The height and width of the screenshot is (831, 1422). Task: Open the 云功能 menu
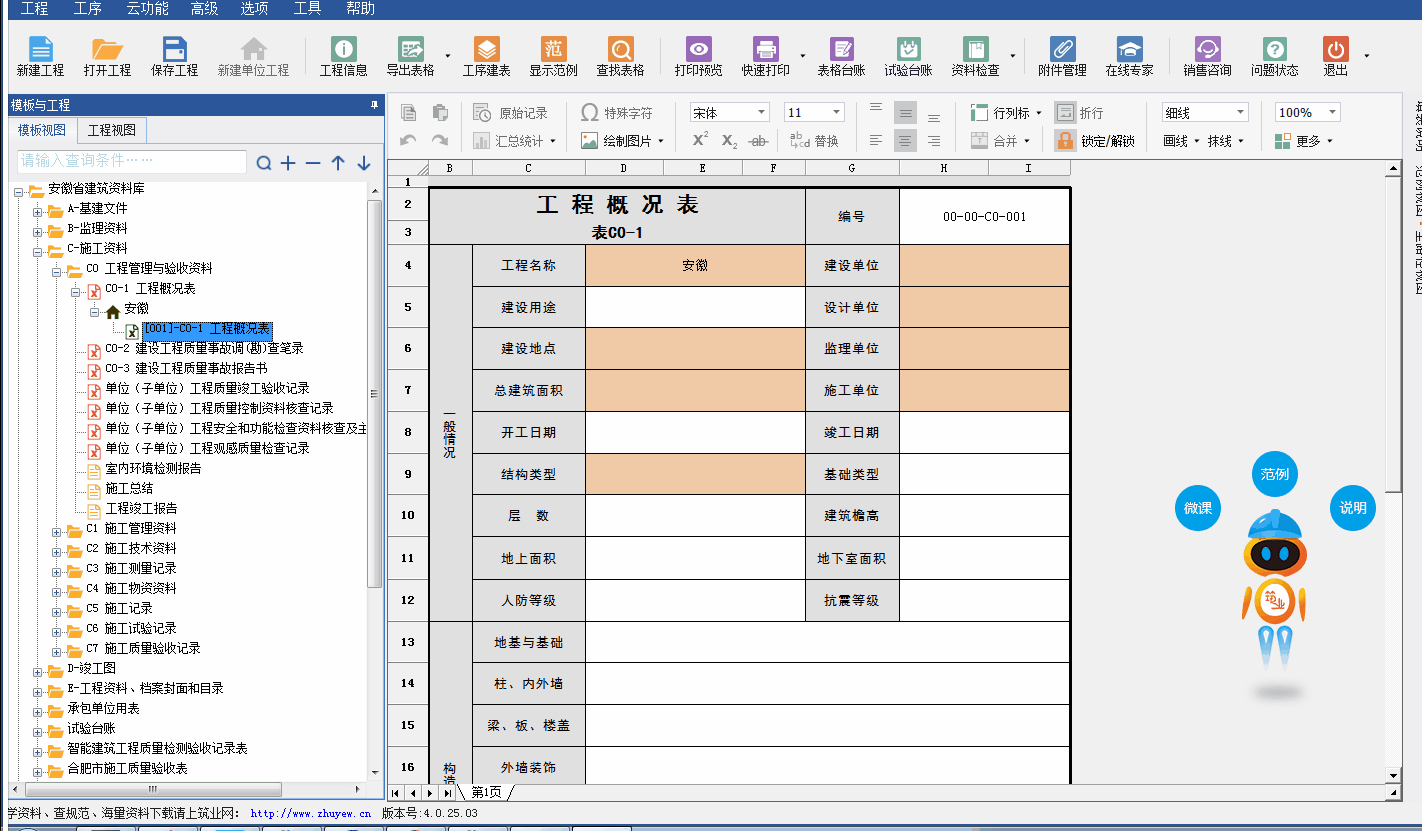[x=146, y=9]
